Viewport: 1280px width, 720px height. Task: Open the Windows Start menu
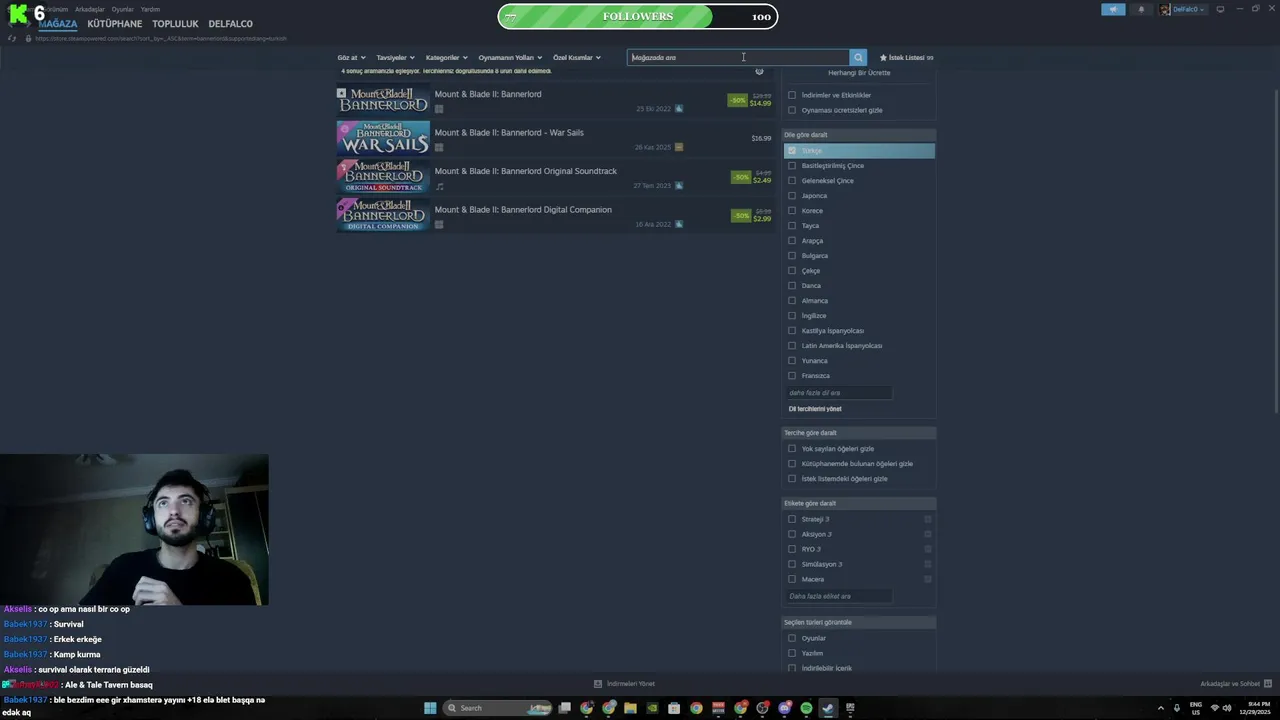430,708
